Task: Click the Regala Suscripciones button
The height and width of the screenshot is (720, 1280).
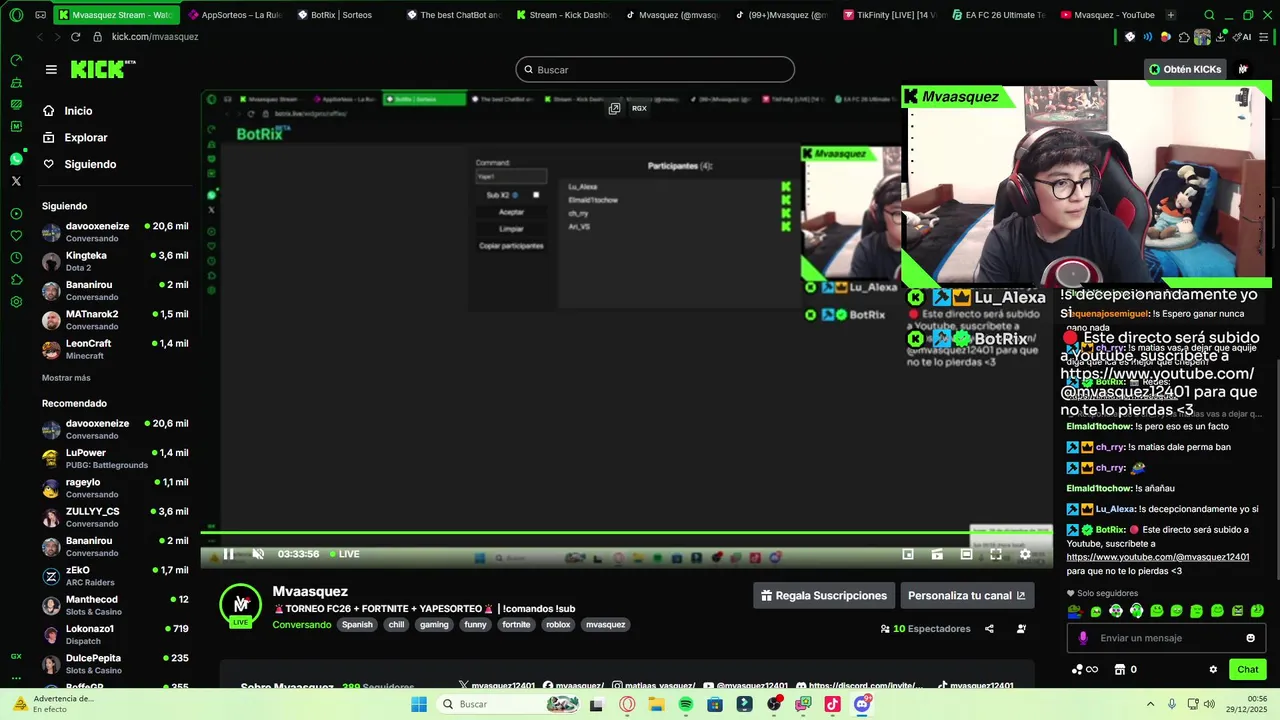Action: pyautogui.click(x=824, y=595)
